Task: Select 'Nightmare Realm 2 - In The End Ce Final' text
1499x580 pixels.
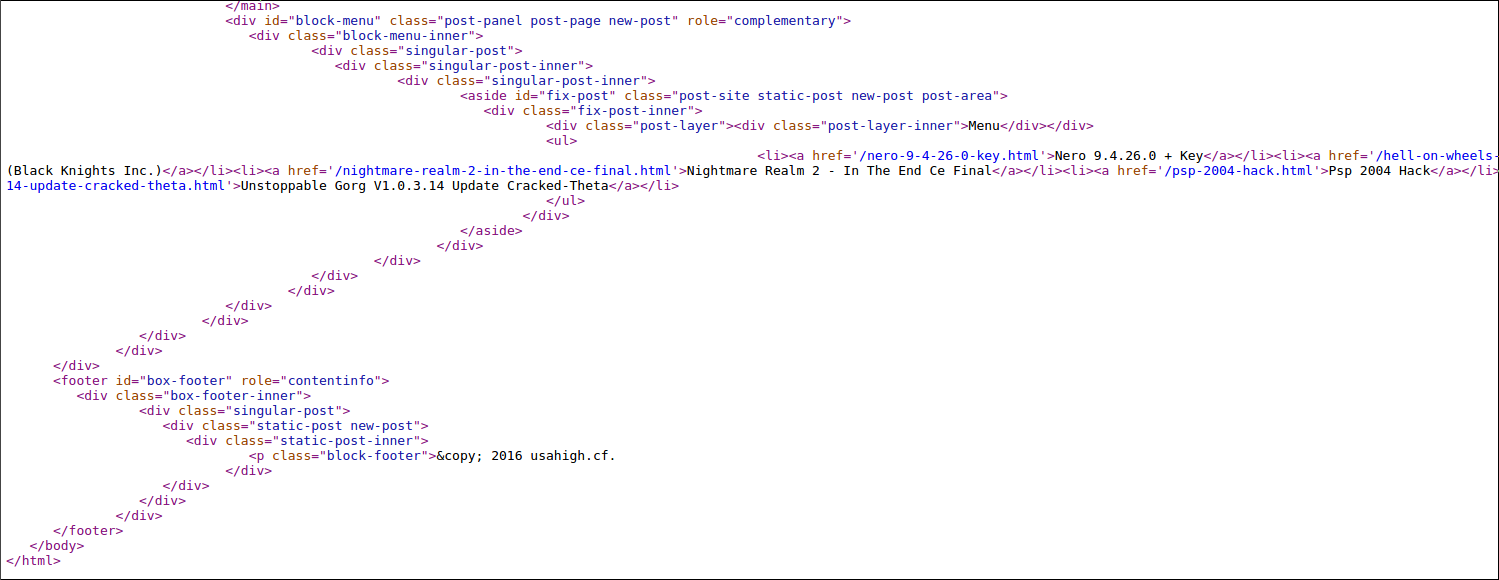Action: coord(840,171)
